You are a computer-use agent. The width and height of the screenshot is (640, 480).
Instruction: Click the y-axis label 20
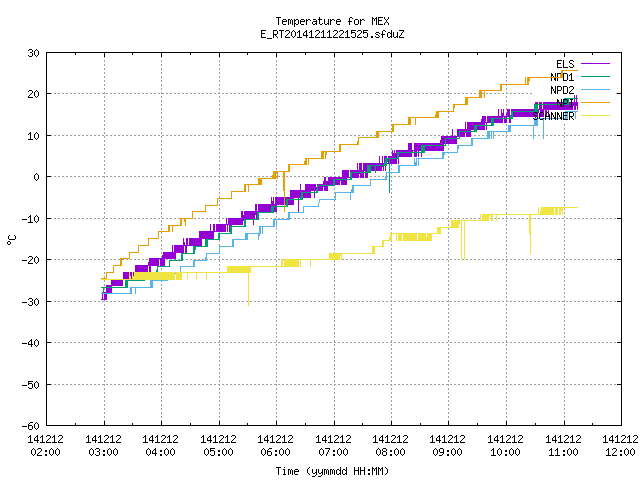pos(33,94)
